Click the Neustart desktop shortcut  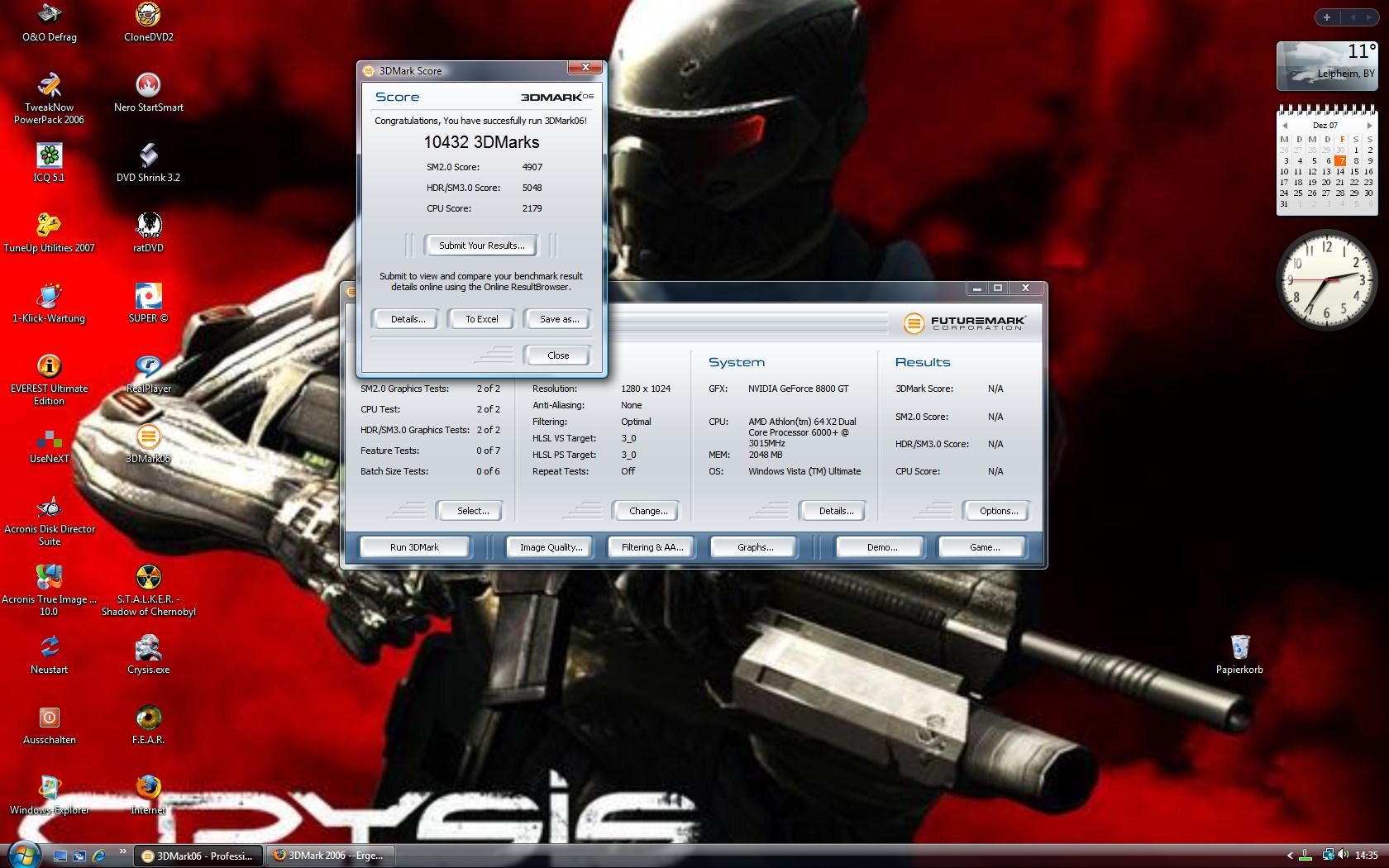coord(50,656)
